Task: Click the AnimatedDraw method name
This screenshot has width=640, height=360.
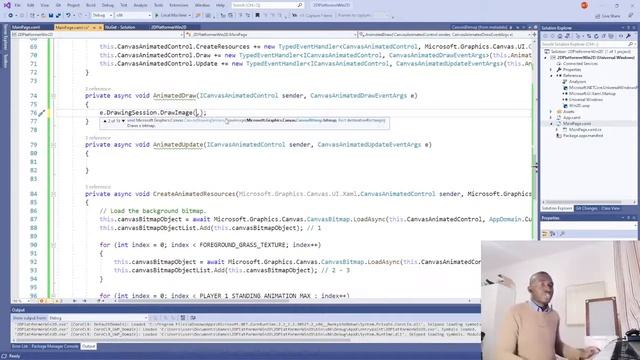Action: (175, 96)
